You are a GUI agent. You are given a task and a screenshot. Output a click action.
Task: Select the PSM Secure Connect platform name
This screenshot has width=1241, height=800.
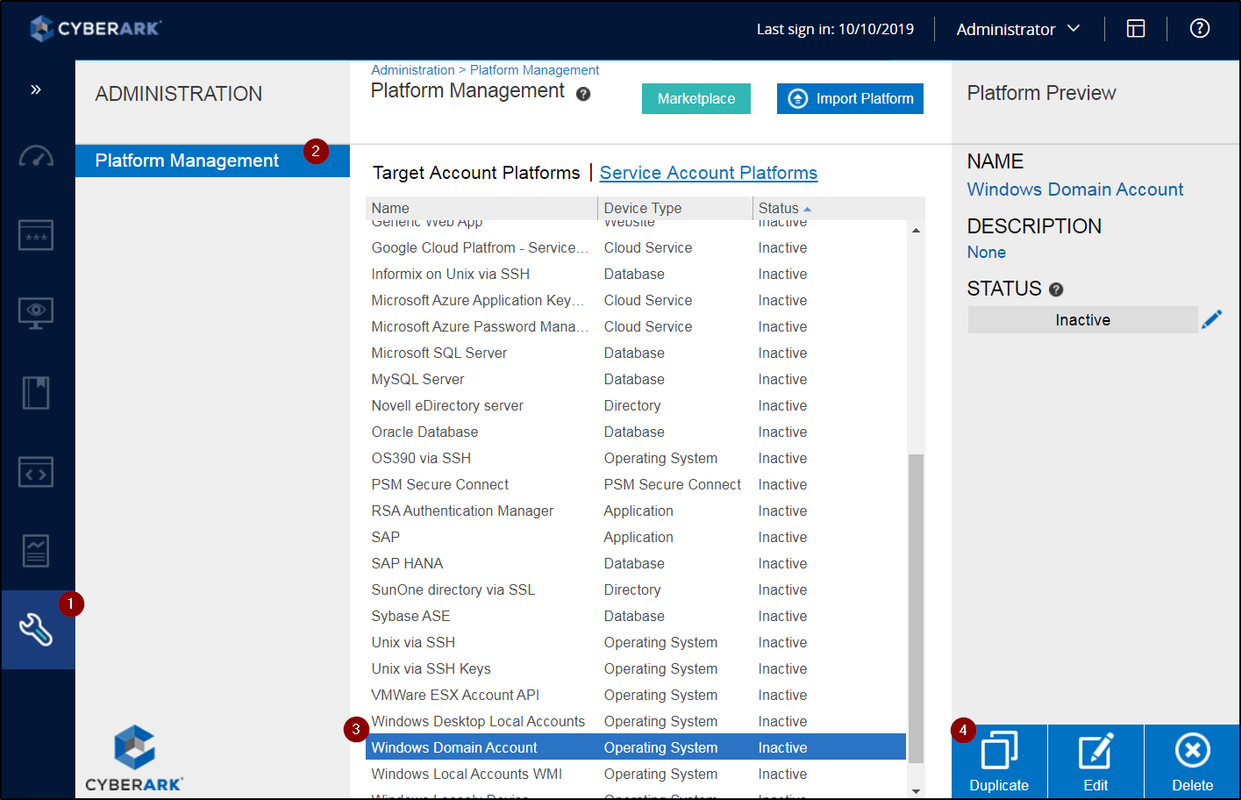point(440,485)
